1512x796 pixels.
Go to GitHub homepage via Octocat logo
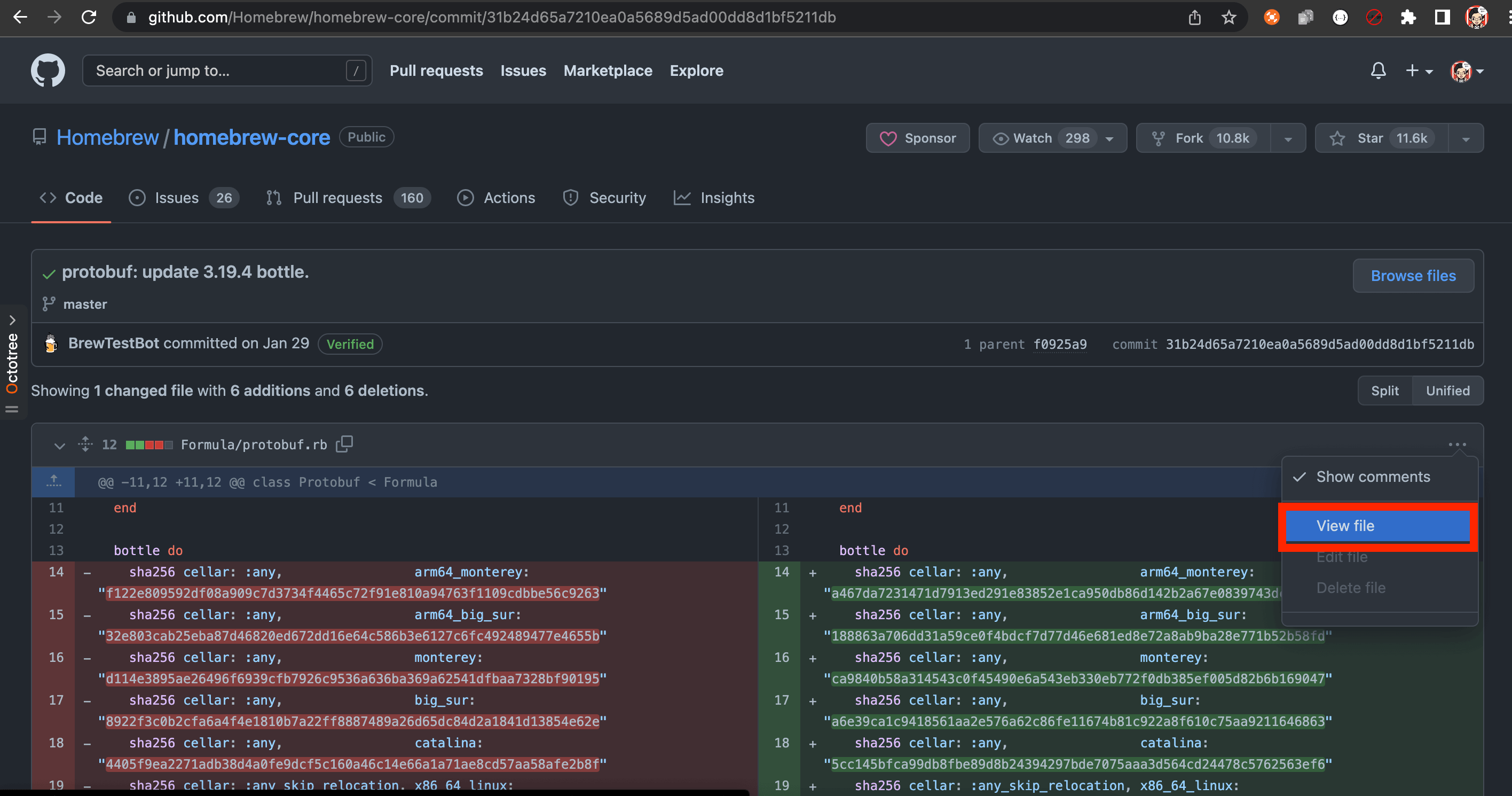[48, 71]
